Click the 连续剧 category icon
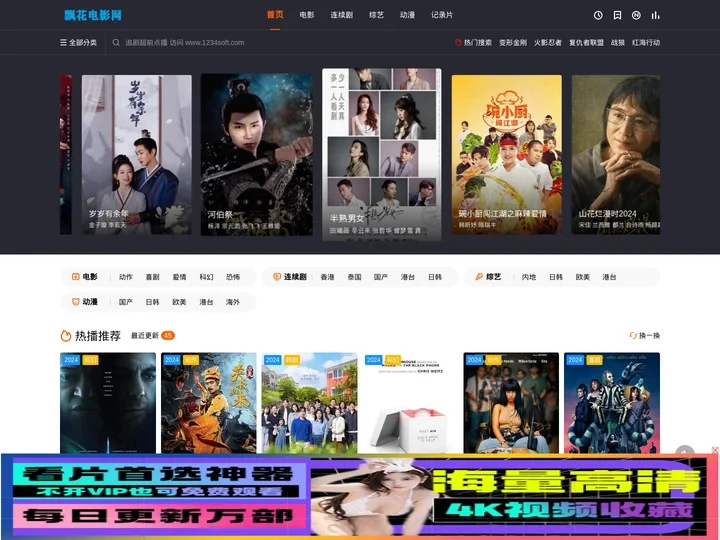The width and height of the screenshot is (720, 540). [277, 276]
